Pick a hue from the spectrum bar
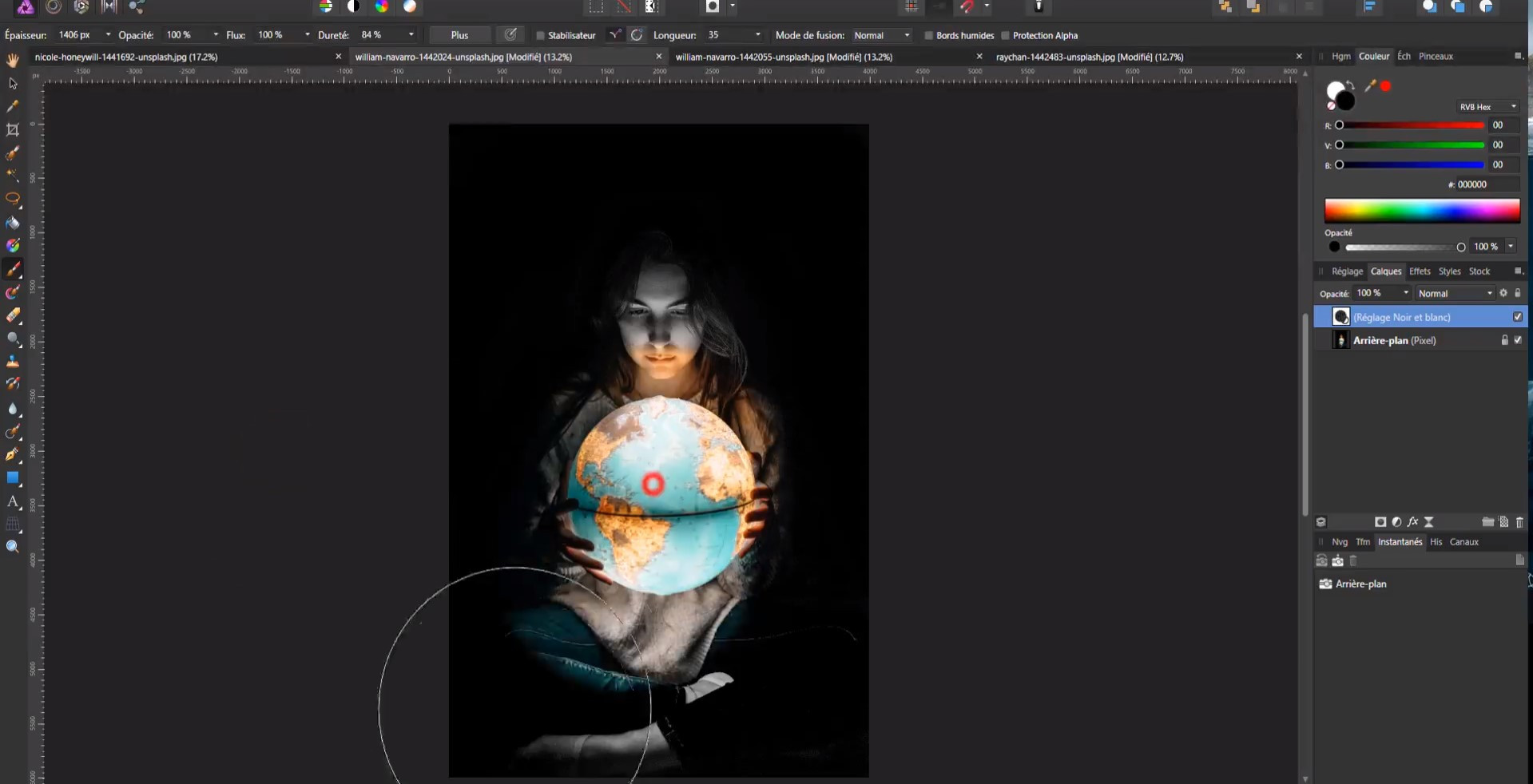Image resolution: width=1533 pixels, height=784 pixels. [1422, 211]
